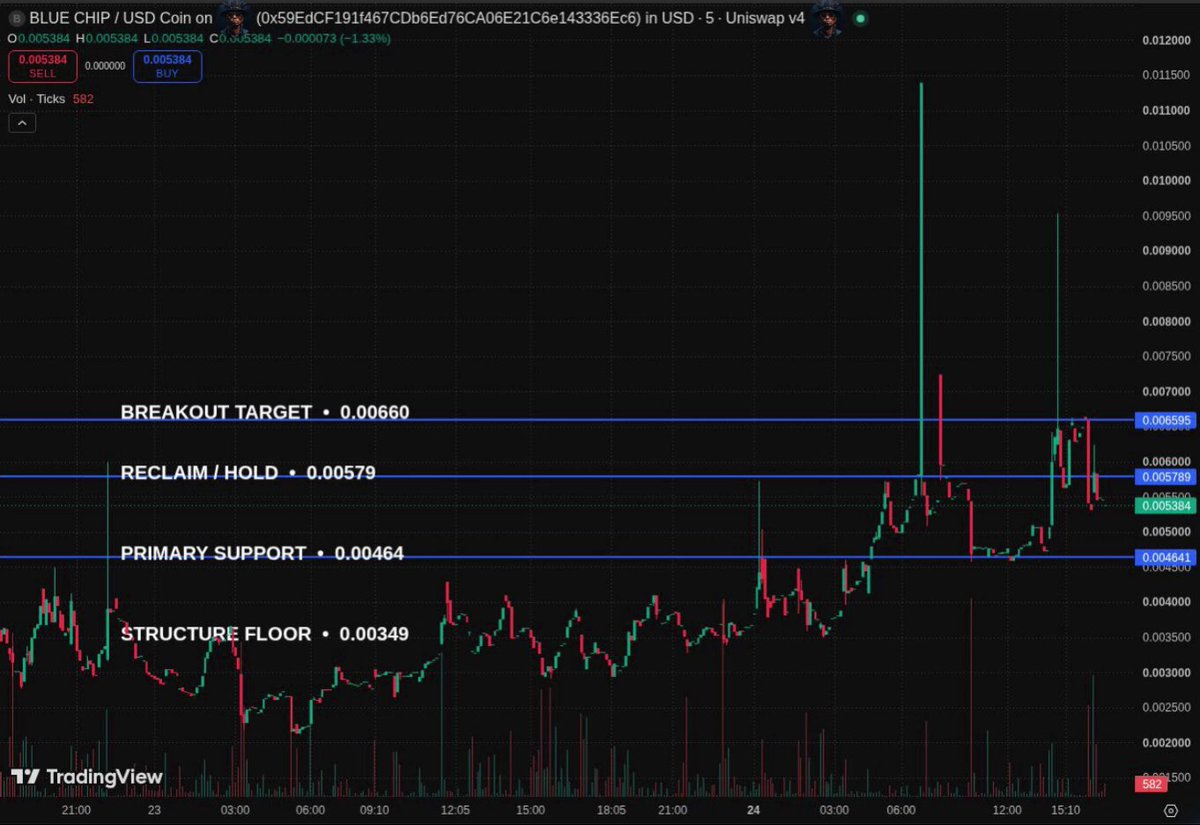Open chart settings gear below price axis
Viewport: 1200px width, 825px height.
pyautogui.click(x=1169, y=810)
